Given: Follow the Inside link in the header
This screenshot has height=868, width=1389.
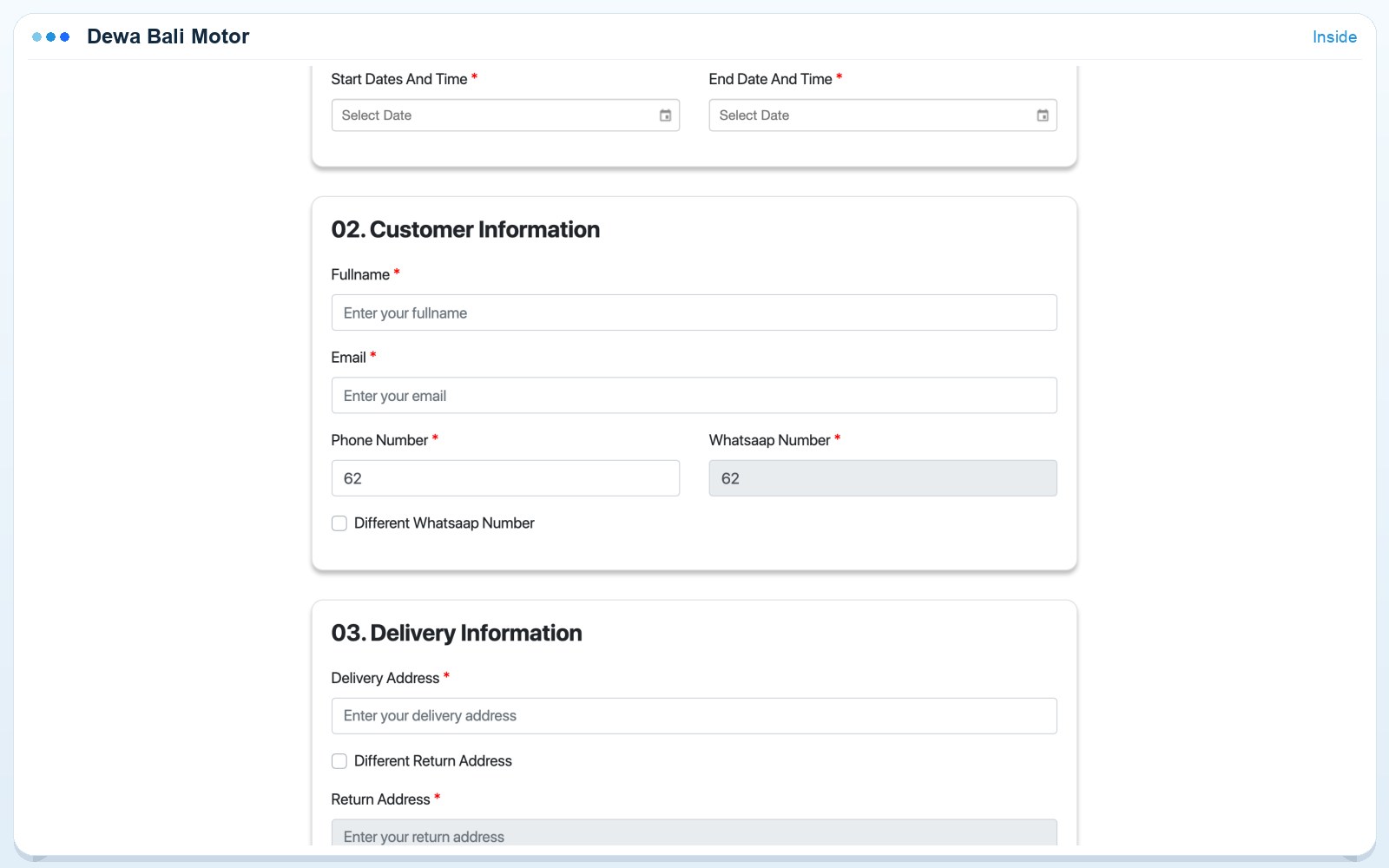Looking at the screenshot, I should [x=1334, y=36].
